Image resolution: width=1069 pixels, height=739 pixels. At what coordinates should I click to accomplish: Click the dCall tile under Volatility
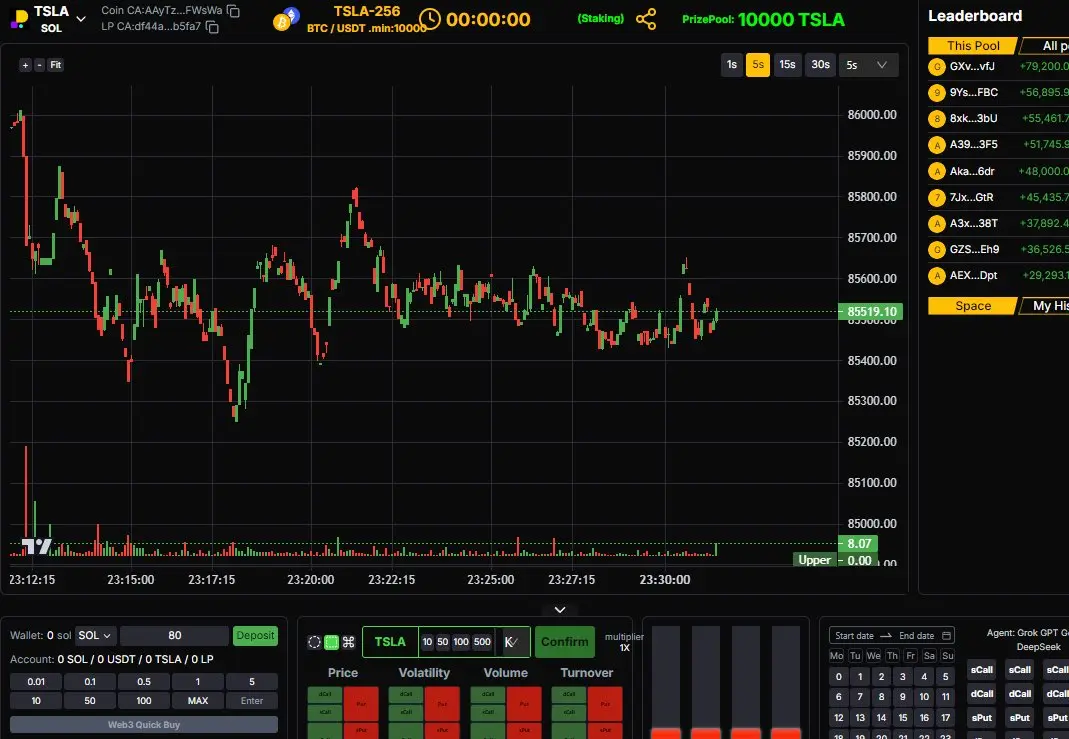[406, 695]
